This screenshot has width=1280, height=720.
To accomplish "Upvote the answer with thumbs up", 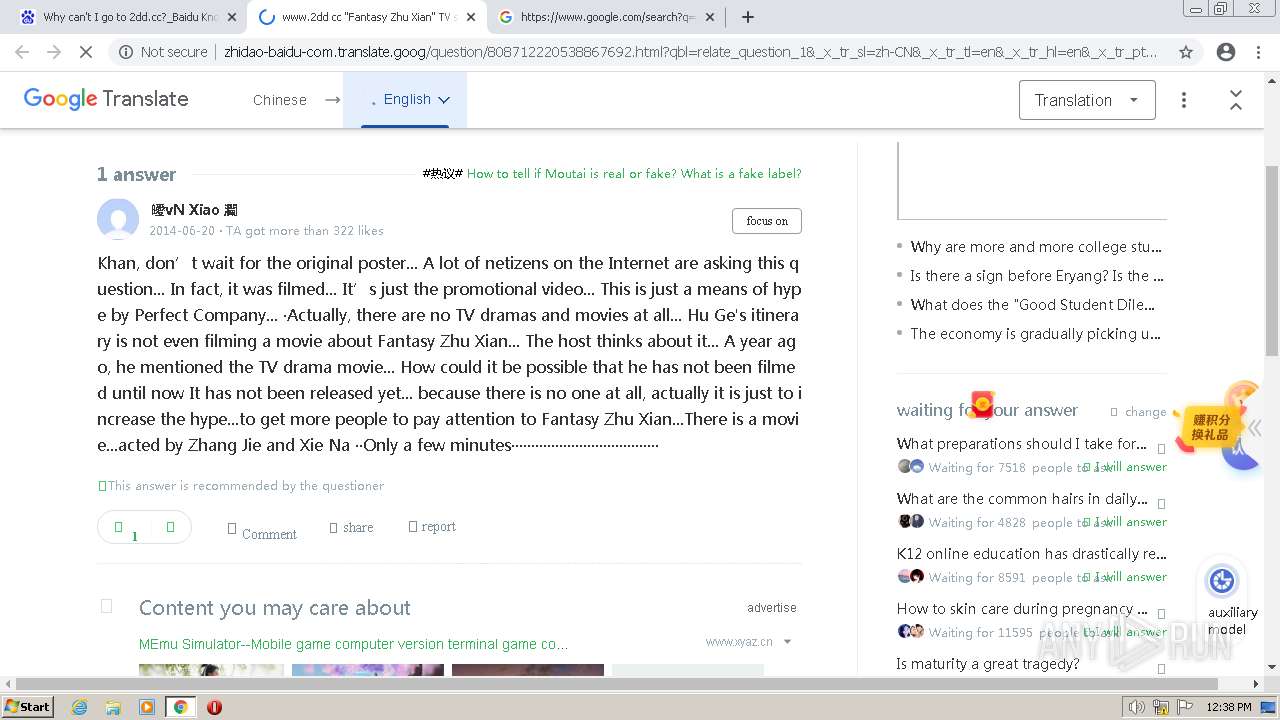I will [x=119, y=527].
